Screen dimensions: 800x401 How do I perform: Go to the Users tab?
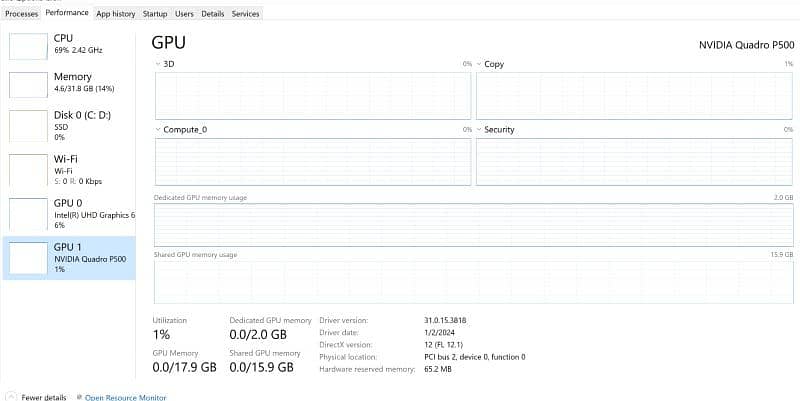point(184,14)
